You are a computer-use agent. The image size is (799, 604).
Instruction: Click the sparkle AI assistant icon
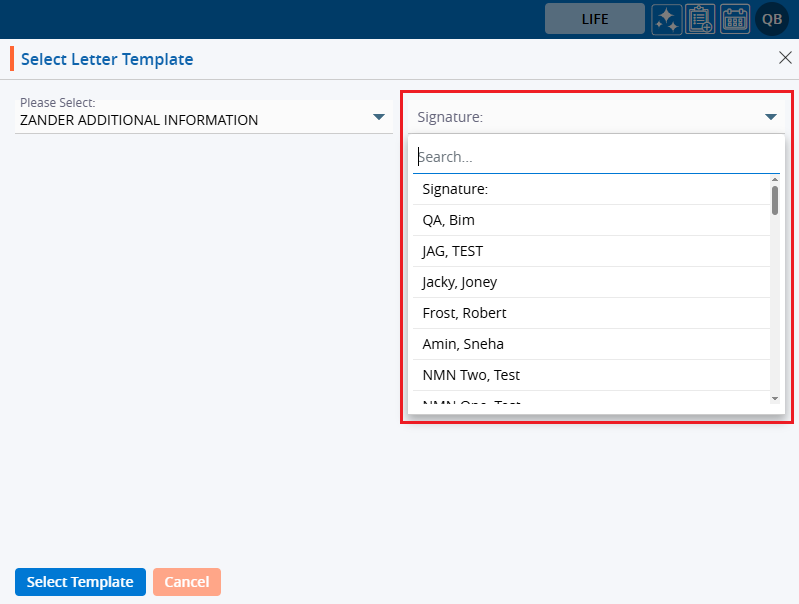point(667,19)
